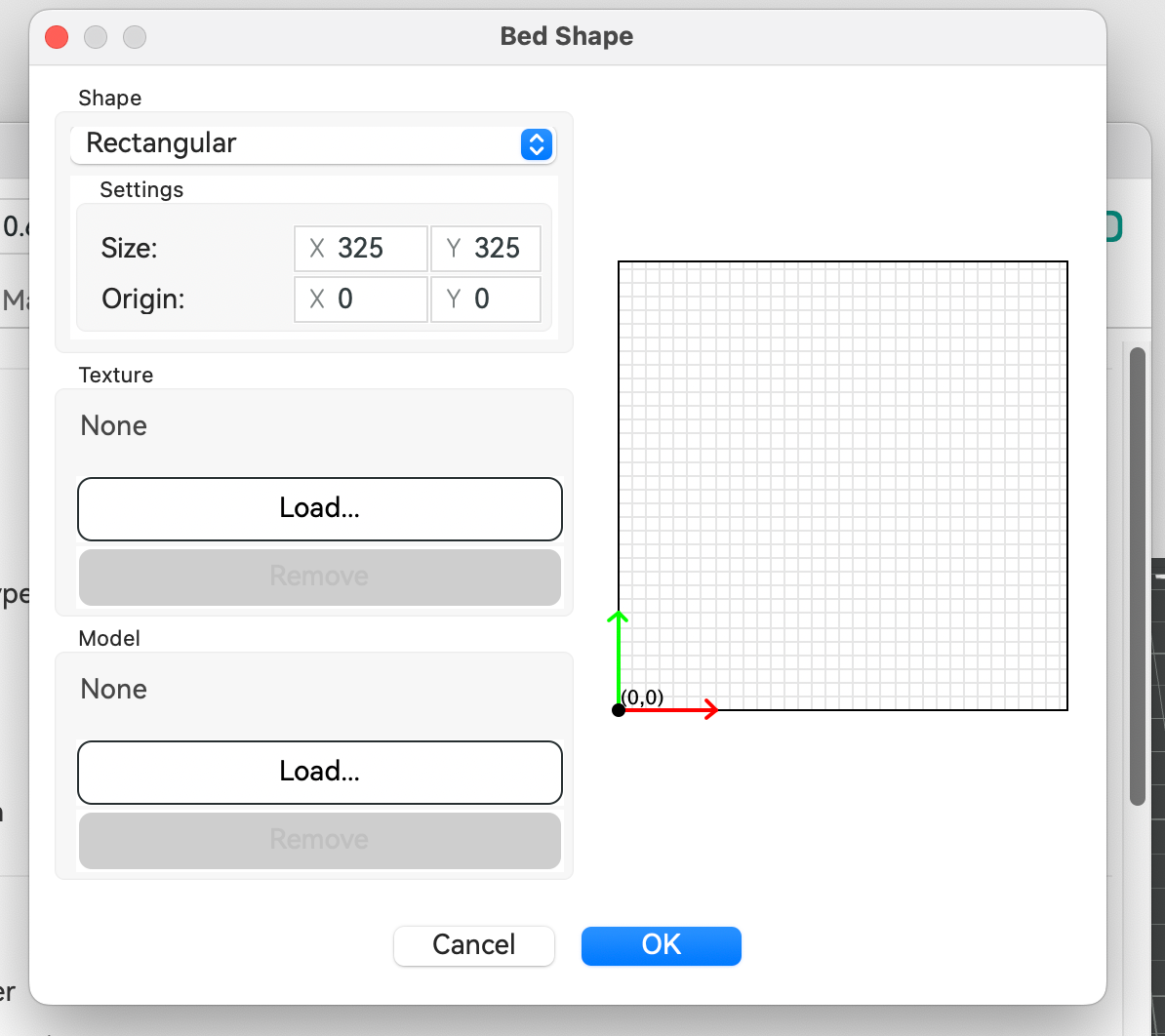Confirm bed shape with OK

[662, 945]
